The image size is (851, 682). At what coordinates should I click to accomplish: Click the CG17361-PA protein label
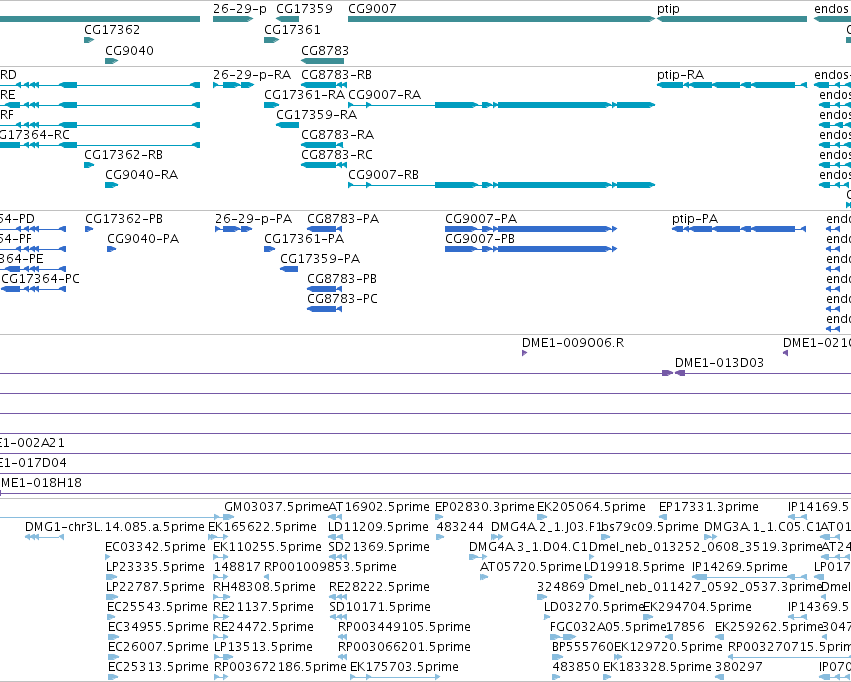(304, 239)
